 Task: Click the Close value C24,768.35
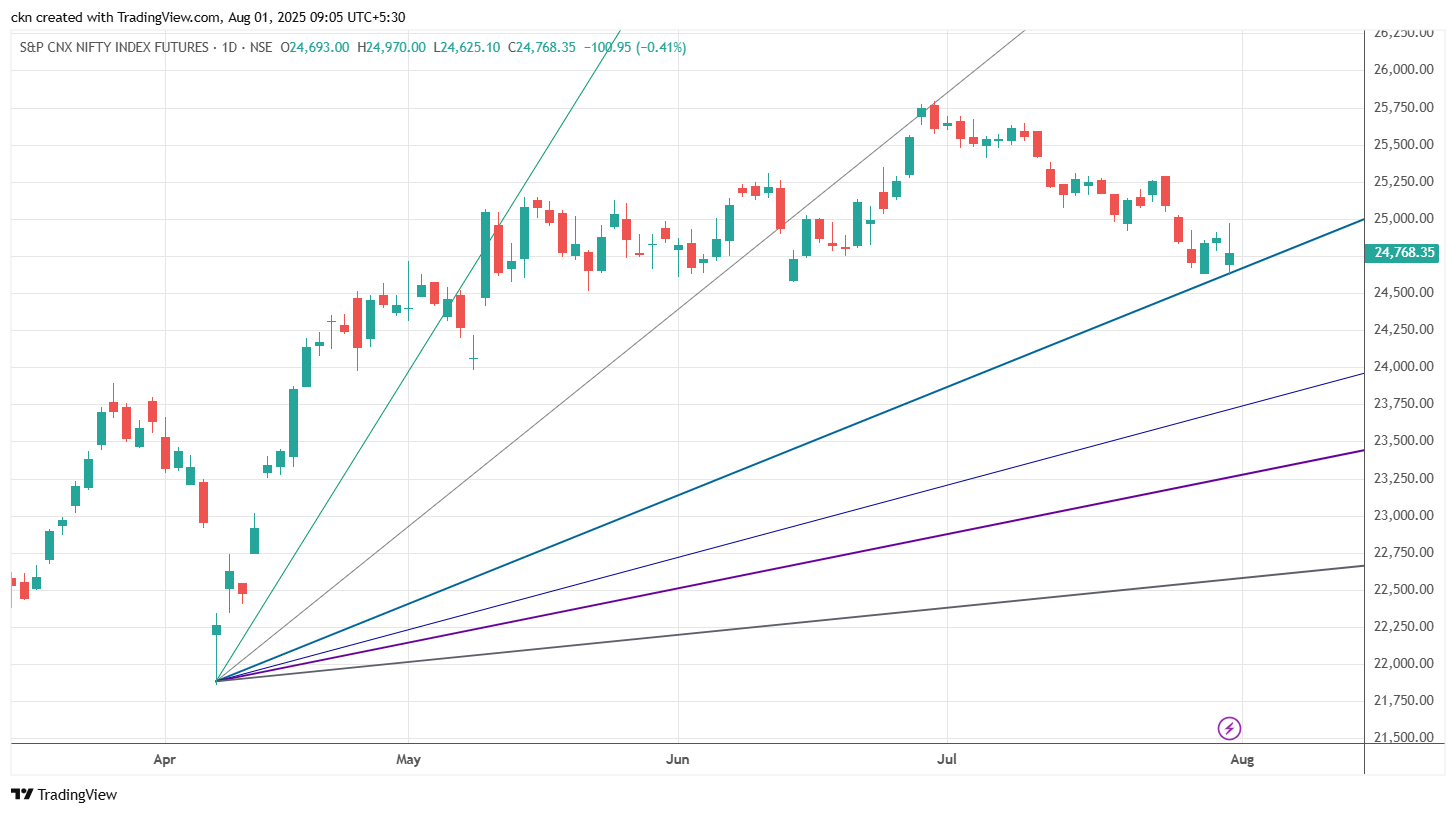[x=542, y=47]
